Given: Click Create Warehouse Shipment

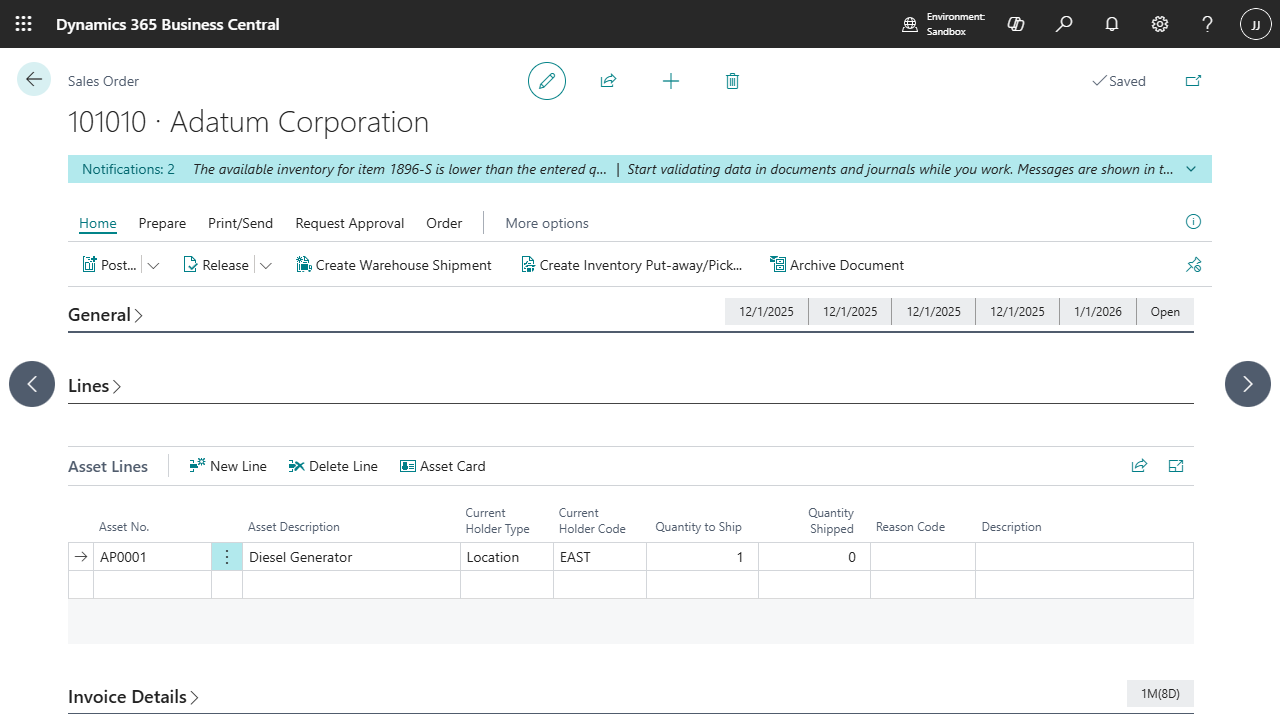Looking at the screenshot, I should (x=394, y=265).
